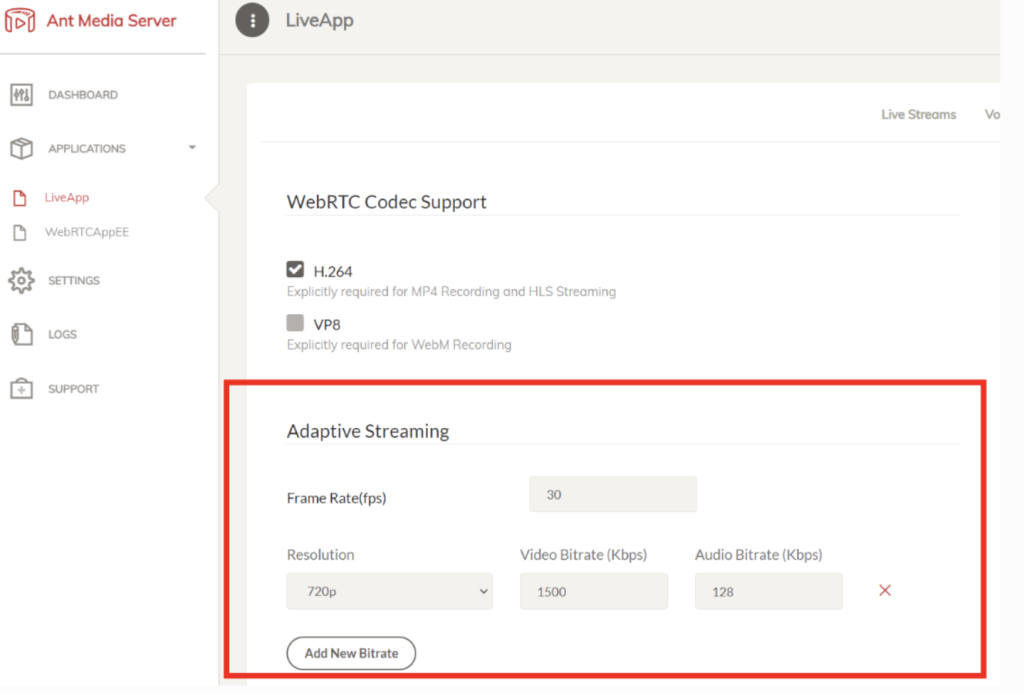Switch to the Live Streams tab

pyautogui.click(x=918, y=114)
